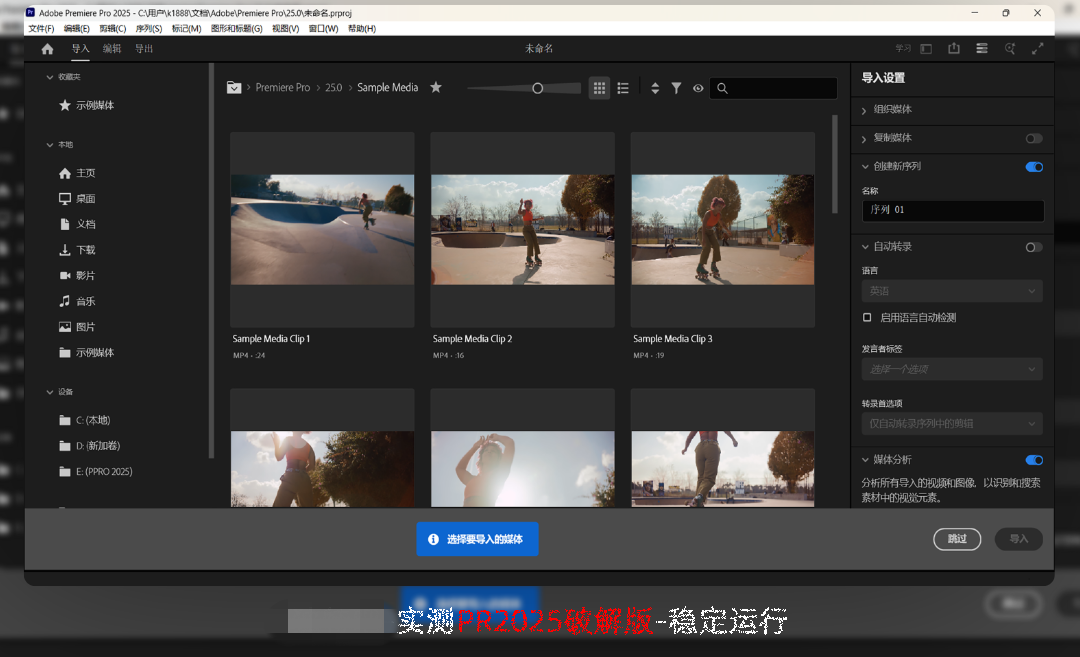Add Sample Media to favorites star
Screen dimensions: 1080x657
pyautogui.click(x=436, y=87)
